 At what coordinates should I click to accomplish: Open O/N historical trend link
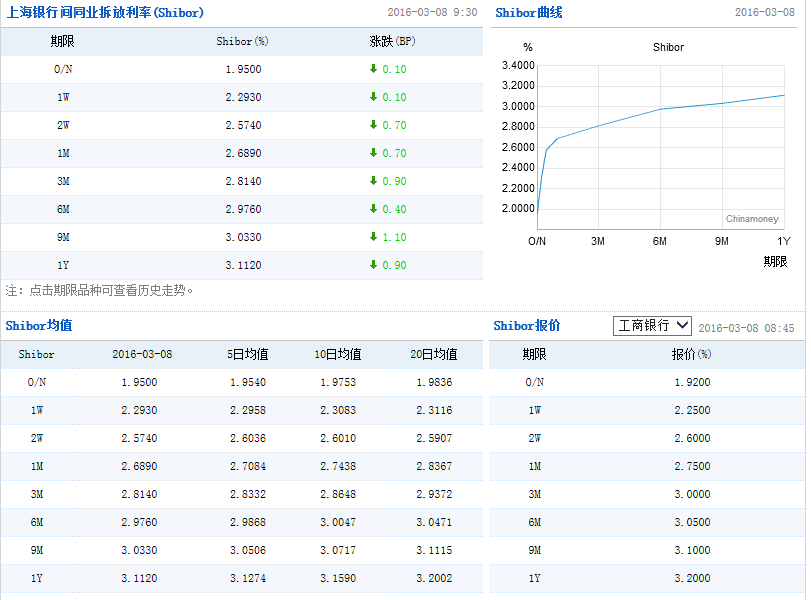coord(62,69)
